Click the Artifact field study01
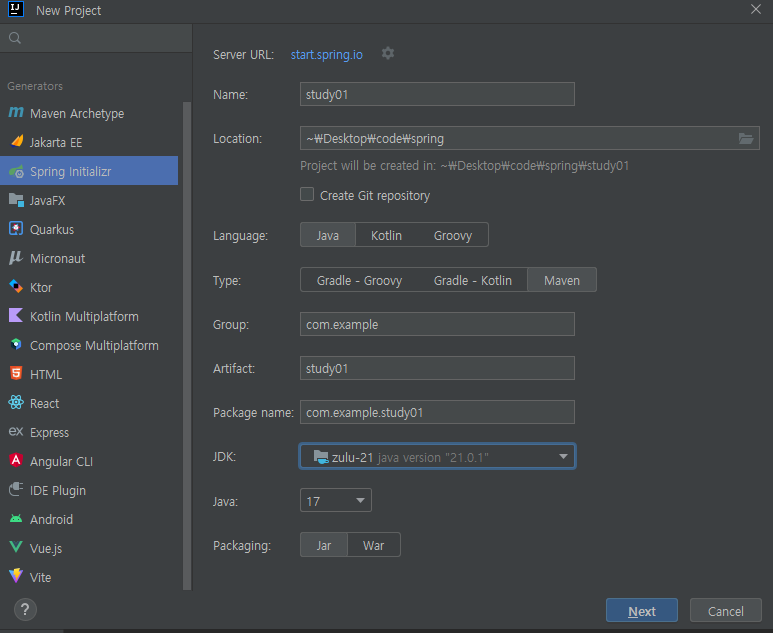This screenshot has width=773, height=633. point(437,368)
